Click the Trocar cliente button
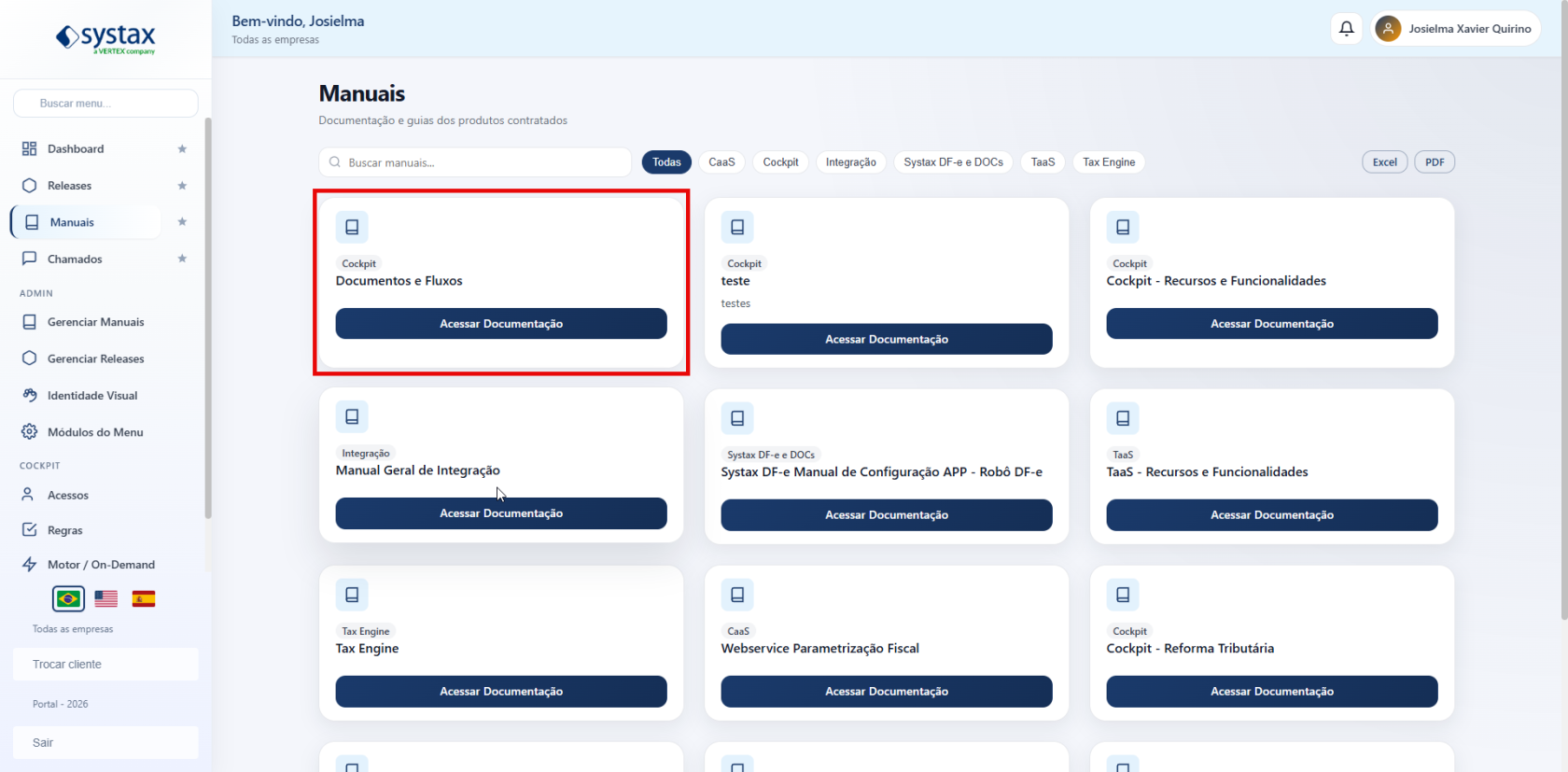The height and width of the screenshot is (772, 1568). click(x=105, y=665)
